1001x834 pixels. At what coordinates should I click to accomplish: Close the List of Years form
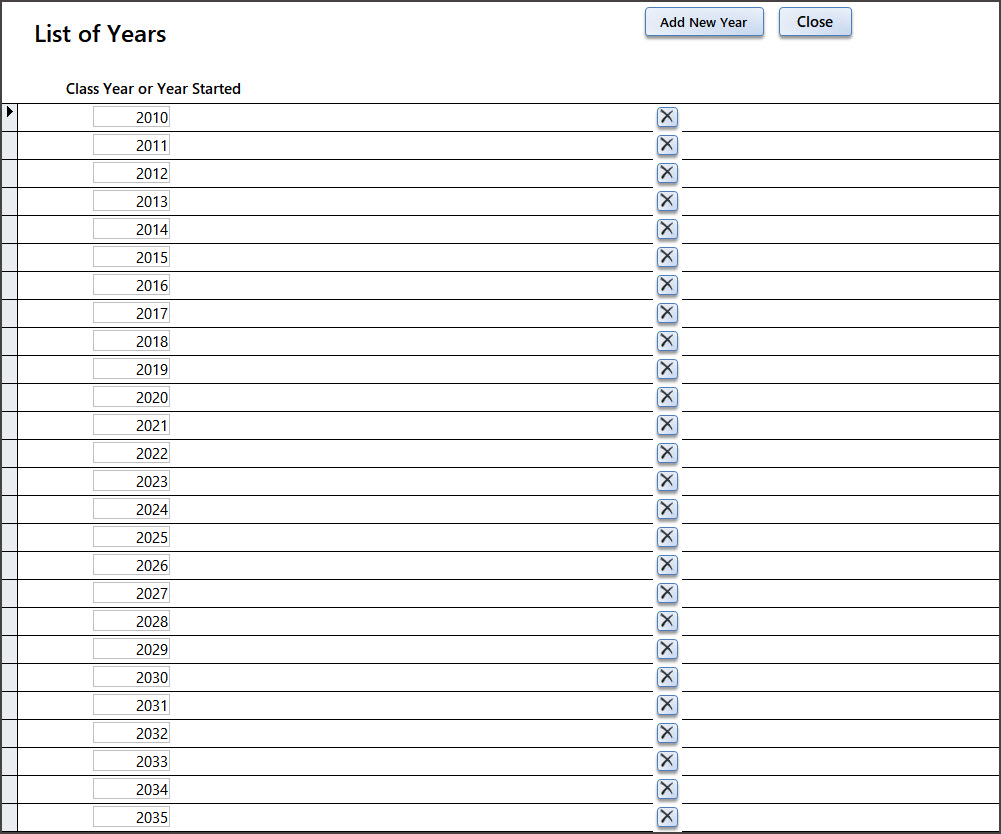tap(814, 22)
